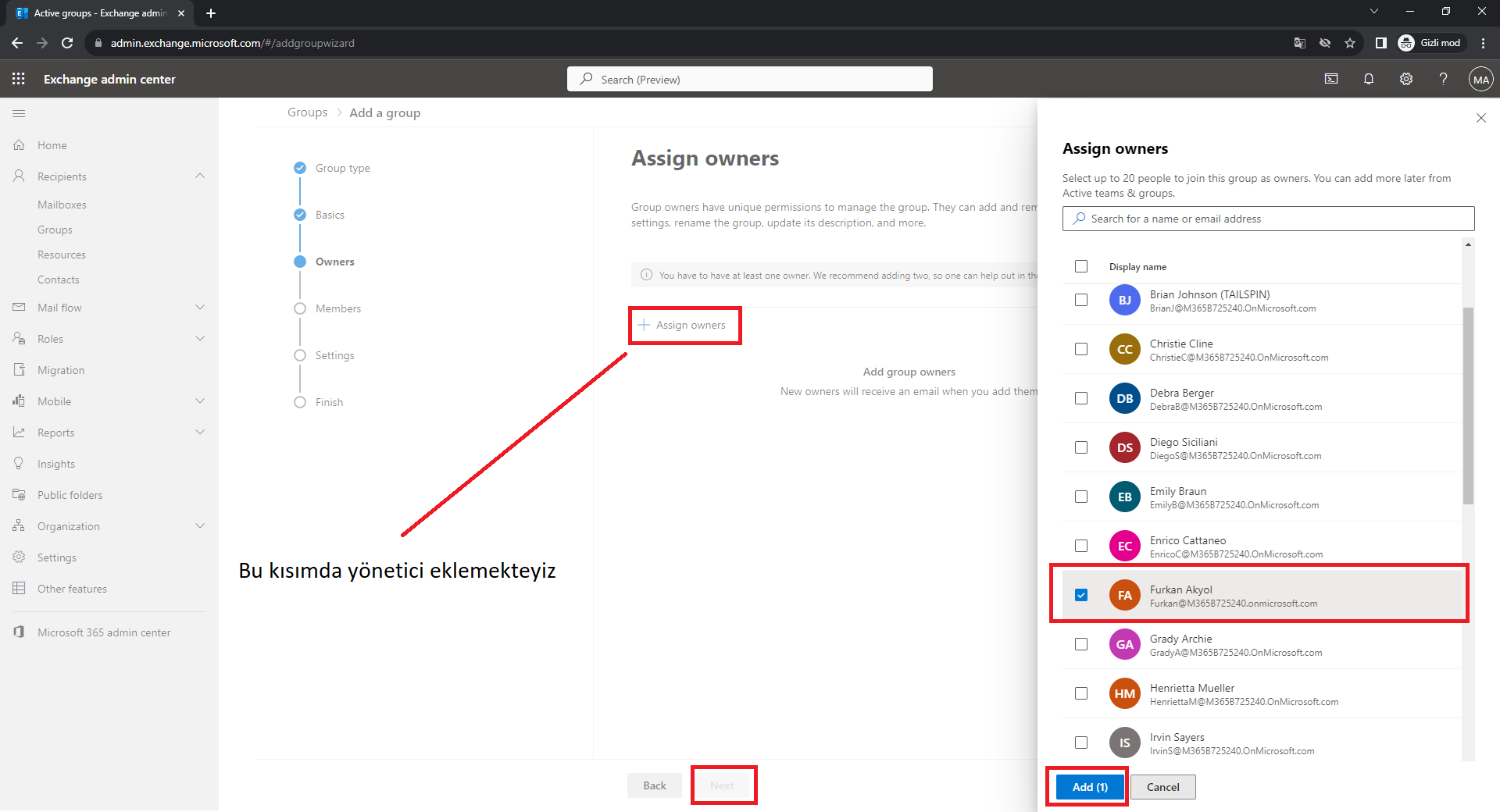This screenshot has height=812, width=1500.
Task: Open Cloud Shell icon in header
Action: (x=1331, y=79)
